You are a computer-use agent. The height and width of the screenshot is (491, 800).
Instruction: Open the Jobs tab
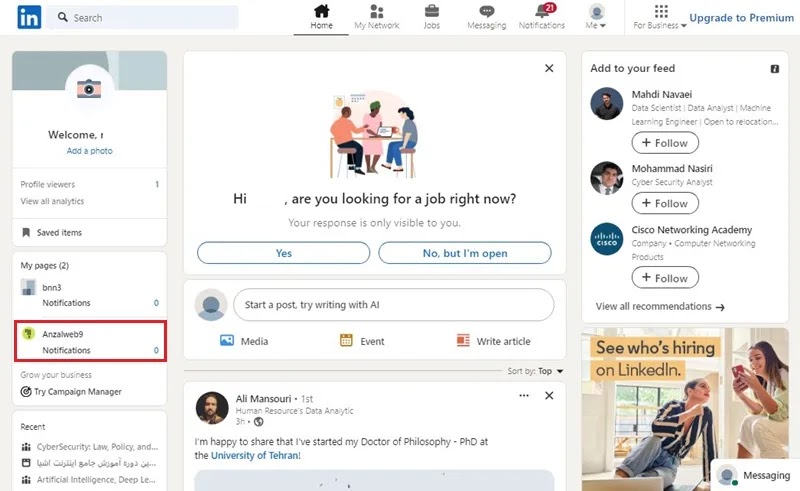[432, 17]
